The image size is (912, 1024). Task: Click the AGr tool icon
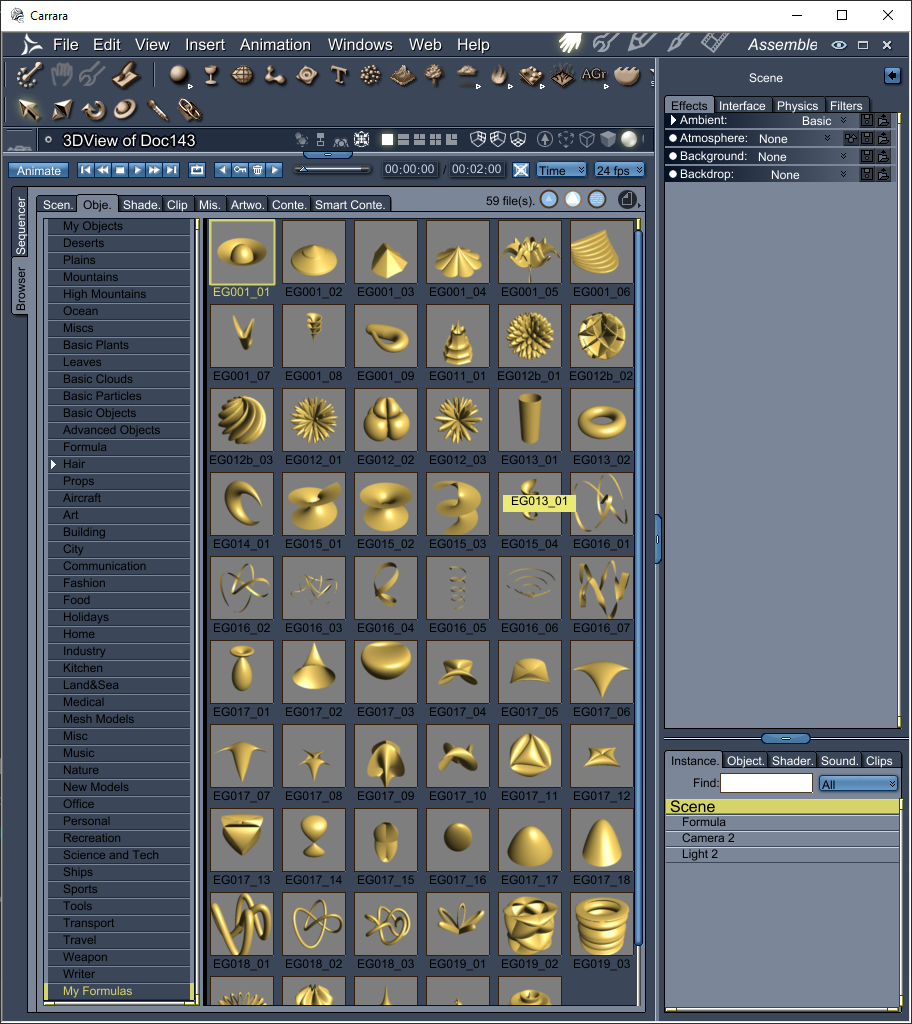coord(594,75)
